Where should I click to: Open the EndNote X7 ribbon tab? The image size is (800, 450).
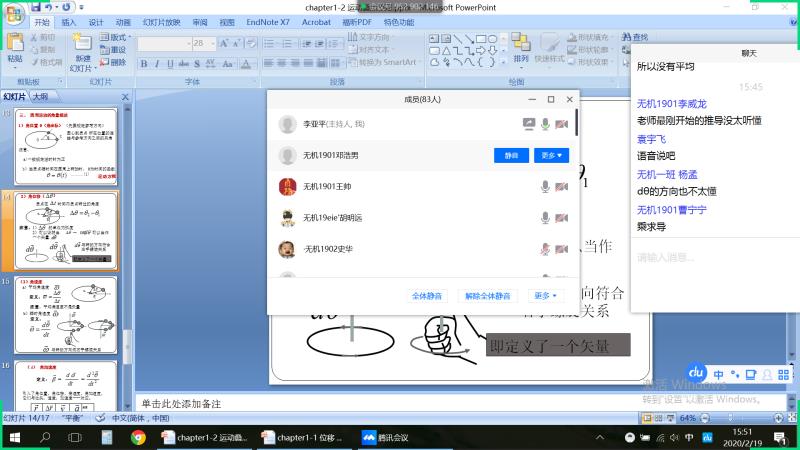coord(268,22)
